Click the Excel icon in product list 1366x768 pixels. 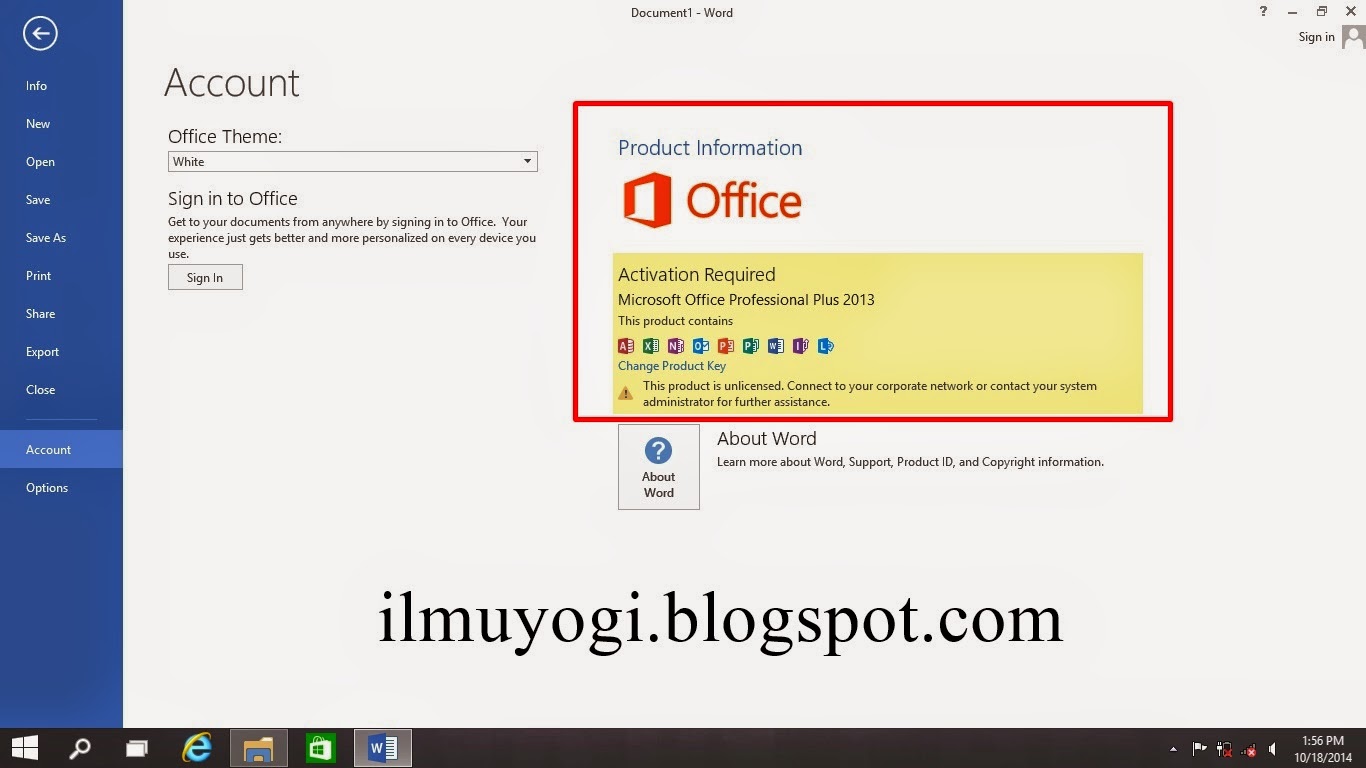click(651, 346)
